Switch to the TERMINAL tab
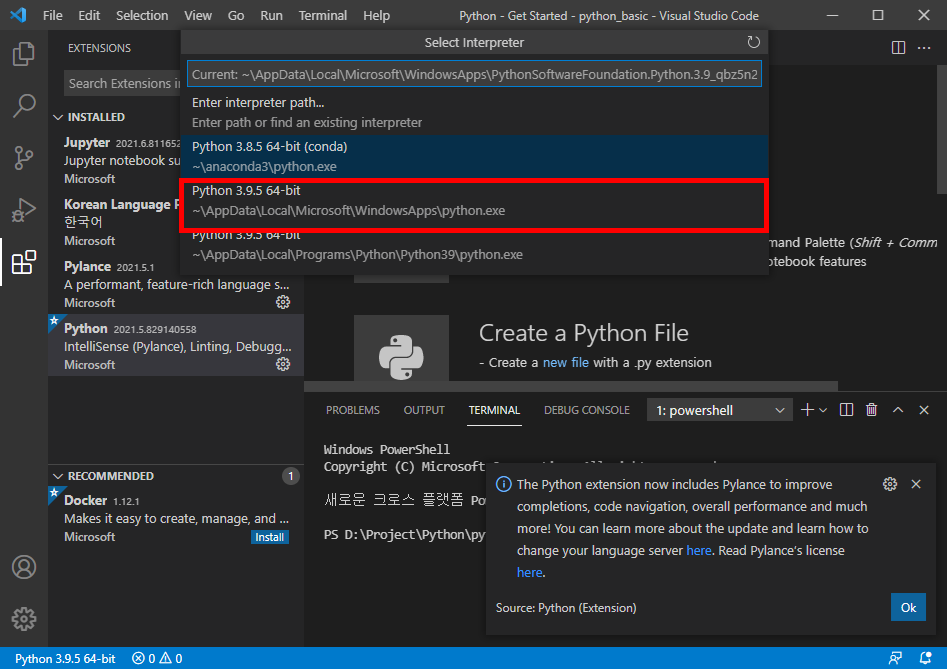The height and width of the screenshot is (669, 947). click(494, 410)
